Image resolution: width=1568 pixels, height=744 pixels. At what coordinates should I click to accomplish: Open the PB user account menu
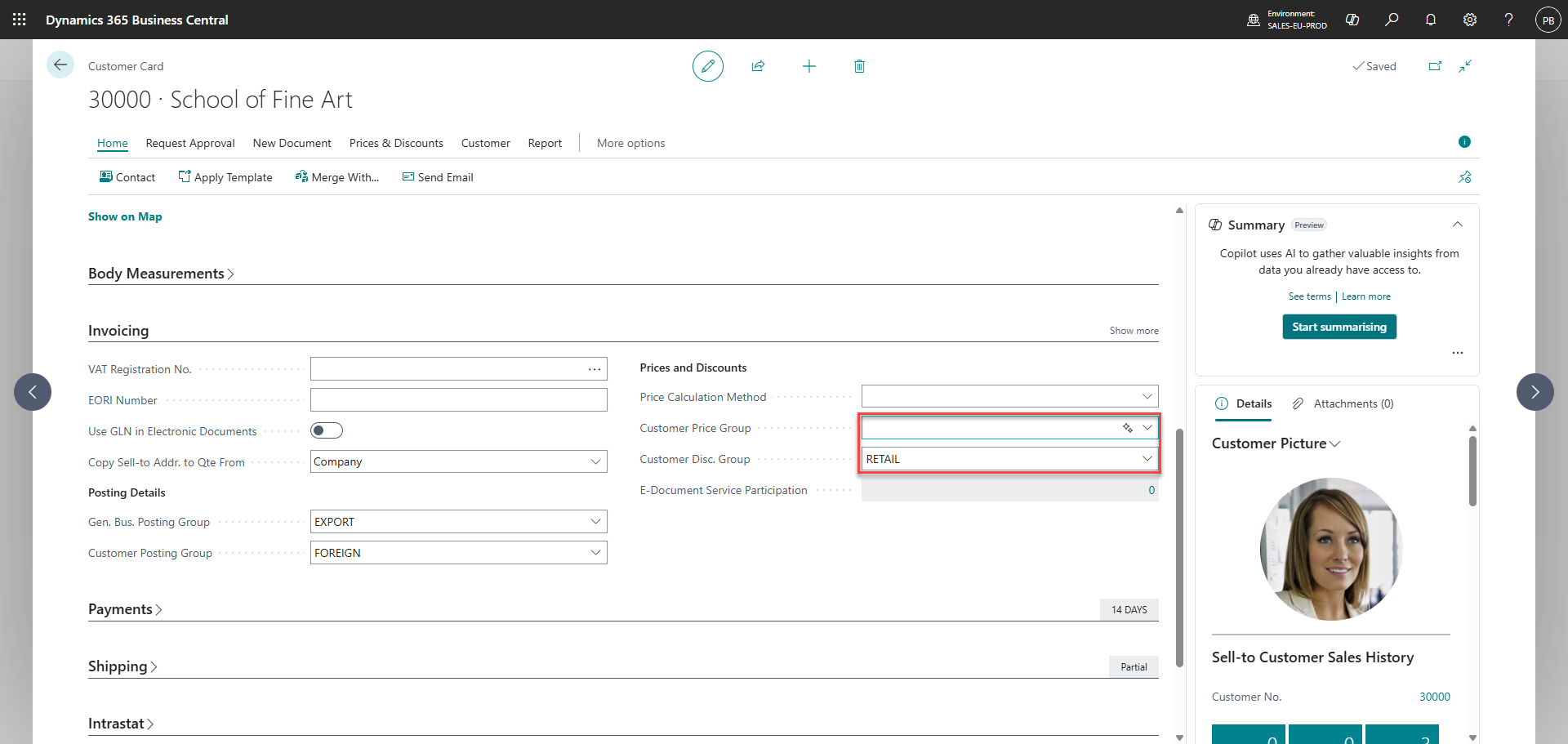point(1548,20)
